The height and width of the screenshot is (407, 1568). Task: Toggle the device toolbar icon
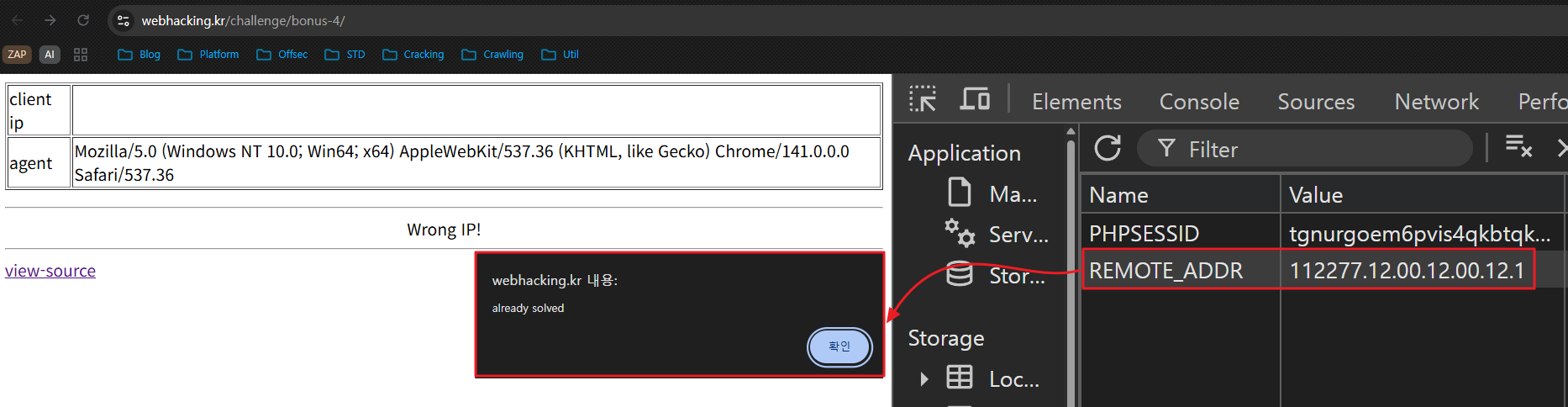[x=975, y=100]
